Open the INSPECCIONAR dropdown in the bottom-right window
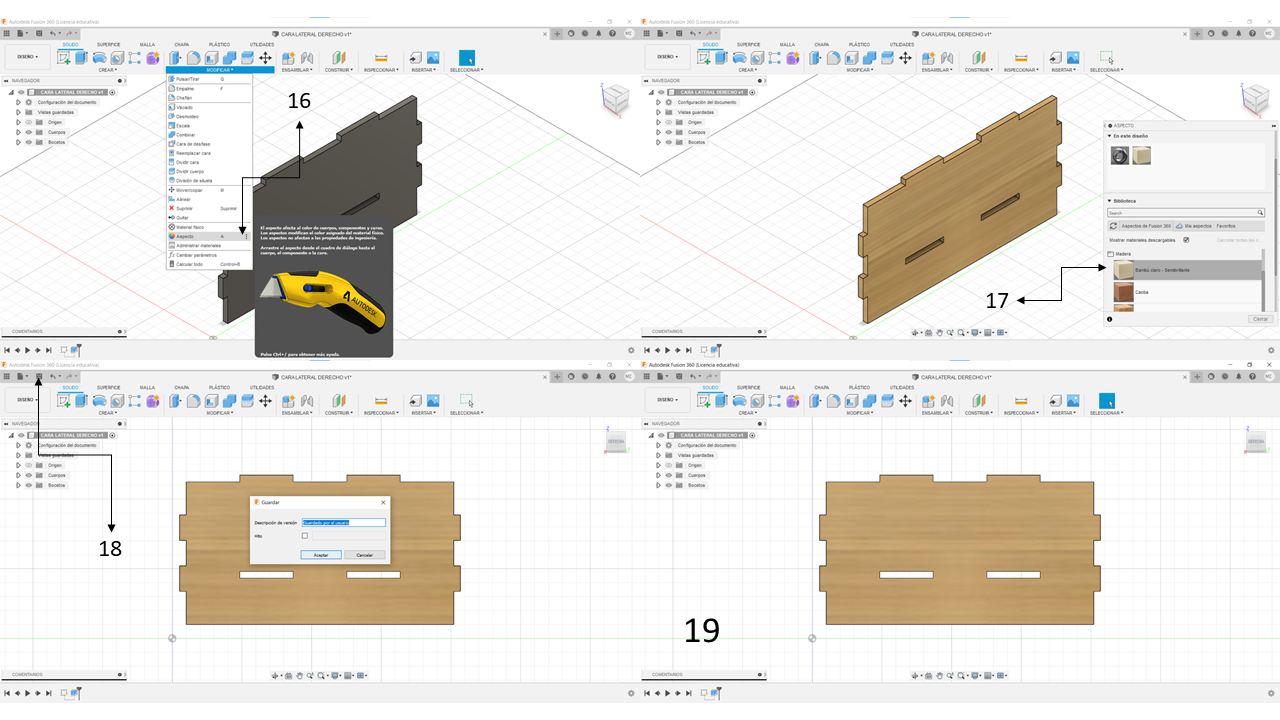This screenshot has width=1280, height=720. (1021, 413)
